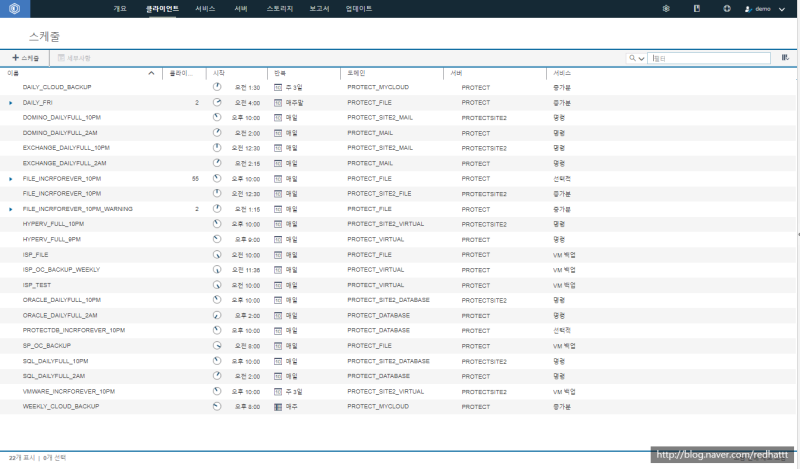Image resolution: width=800 pixels, height=469 pixels.
Task: Expand the FILE_INCRFOREVER_10PM_WARNING row
Action: [x=11, y=209]
